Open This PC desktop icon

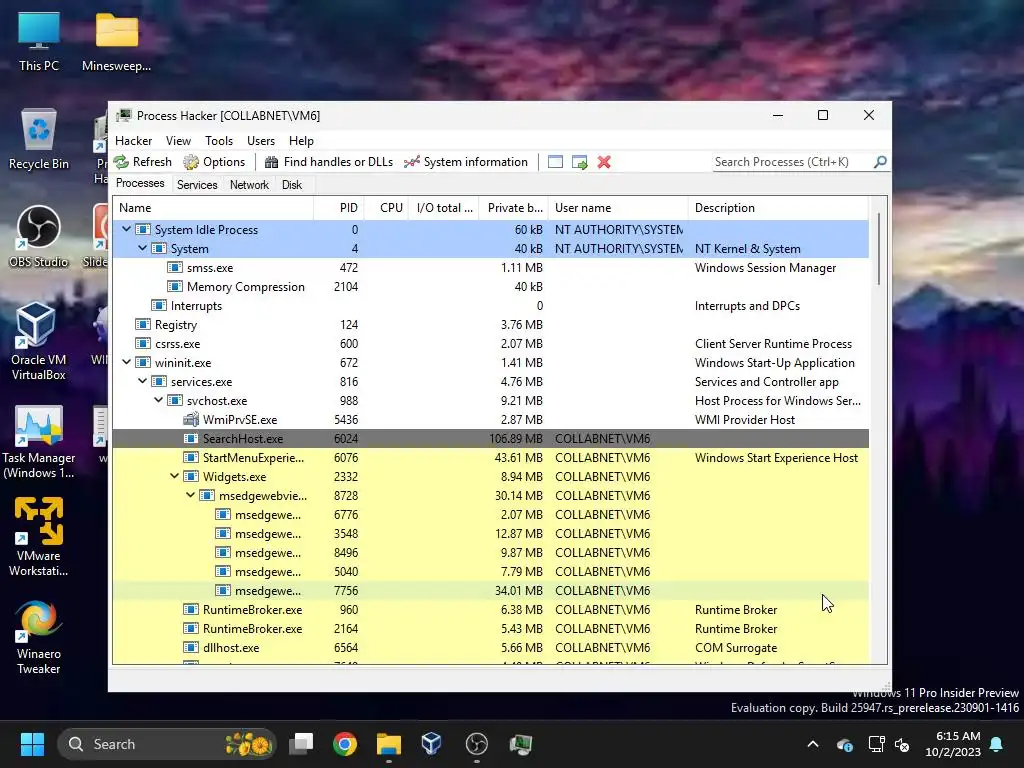[x=39, y=42]
